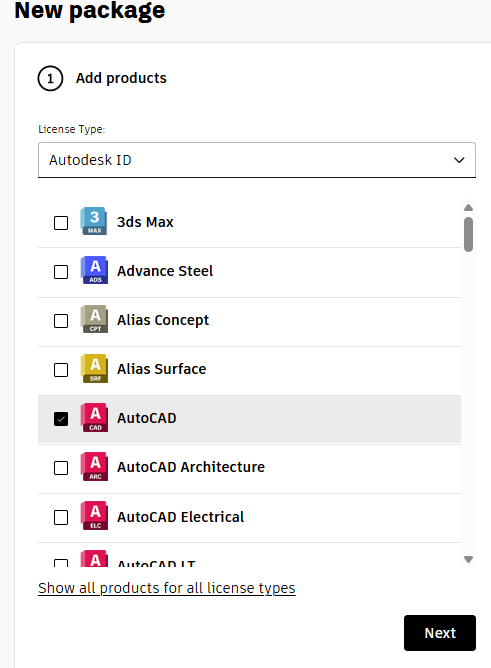Click the product list scroll up arrow

(468, 207)
